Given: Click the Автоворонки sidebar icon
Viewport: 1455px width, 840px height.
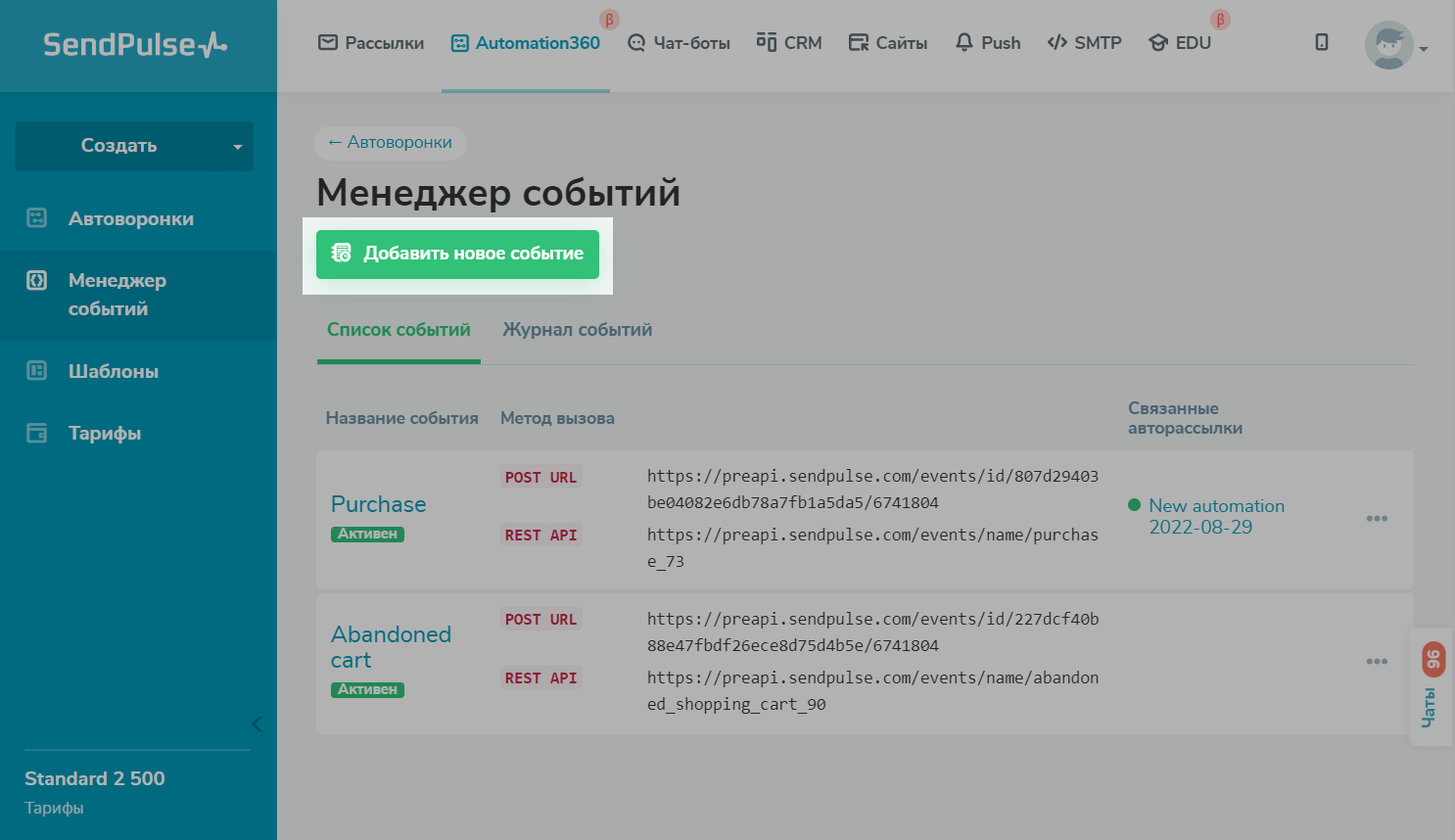Looking at the screenshot, I should coord(36,217).
